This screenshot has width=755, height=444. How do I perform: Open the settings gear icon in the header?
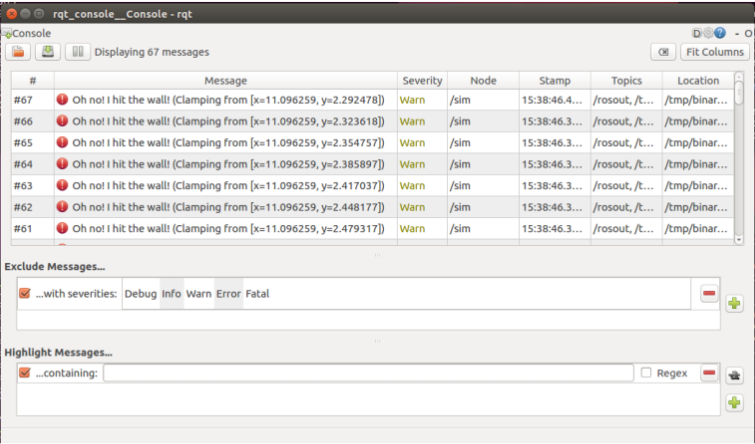click(708, 33)
